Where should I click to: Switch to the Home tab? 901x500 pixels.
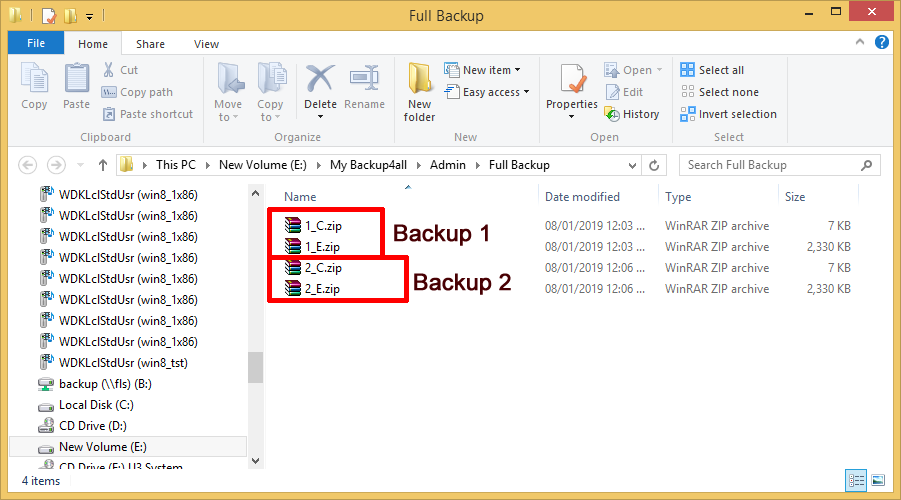pos(93,44)
